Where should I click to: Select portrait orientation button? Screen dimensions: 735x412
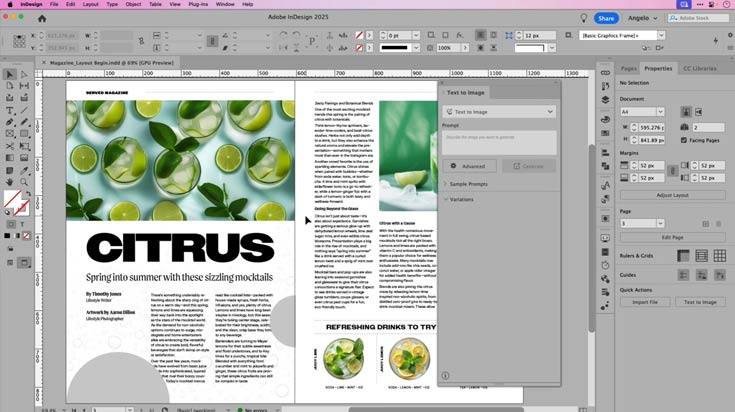point(686,112)
